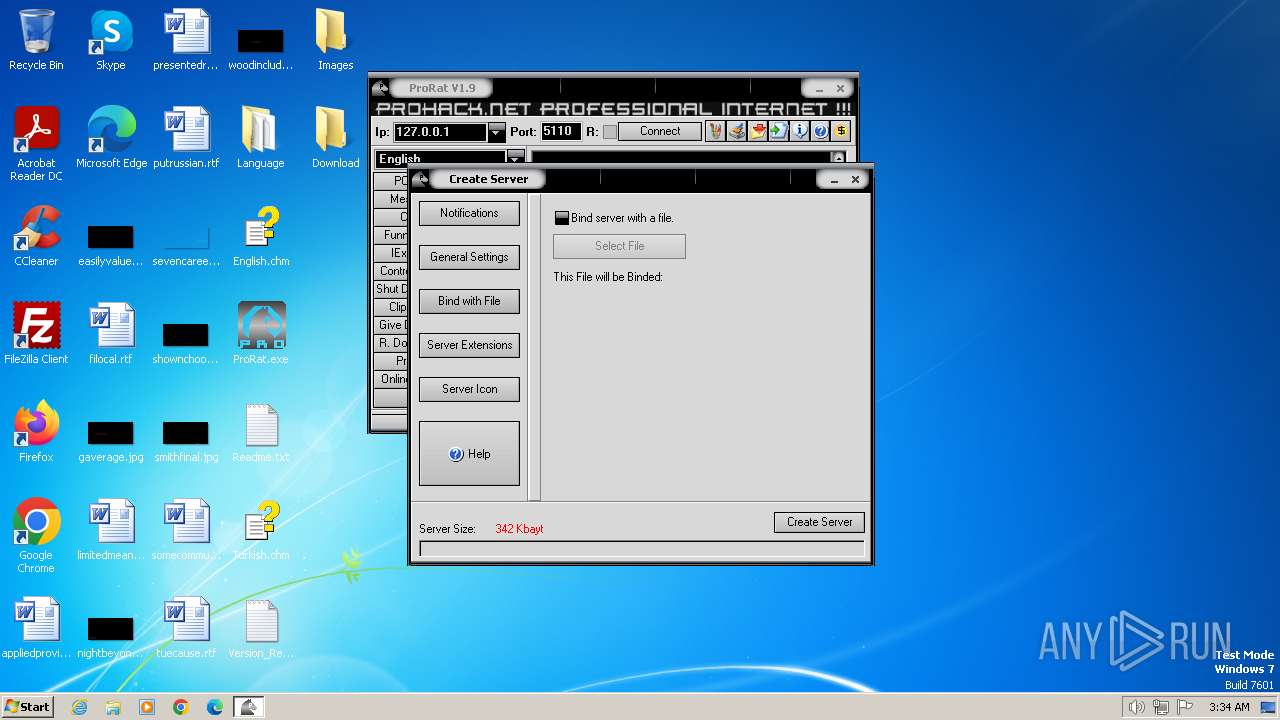This screenshot has width=1280, height=720.
Task: Select the Readme.txt desktop file
Action: coord(261,432)
